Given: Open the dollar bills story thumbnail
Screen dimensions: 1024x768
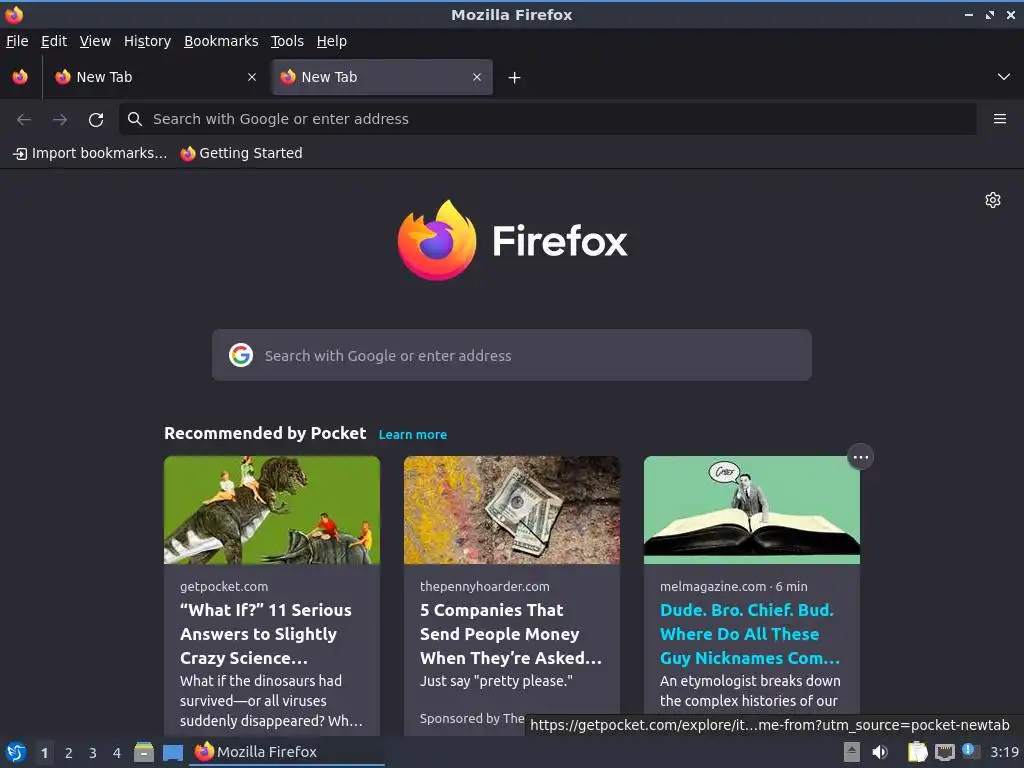Looking at the screenshot, I should [511, 510].
